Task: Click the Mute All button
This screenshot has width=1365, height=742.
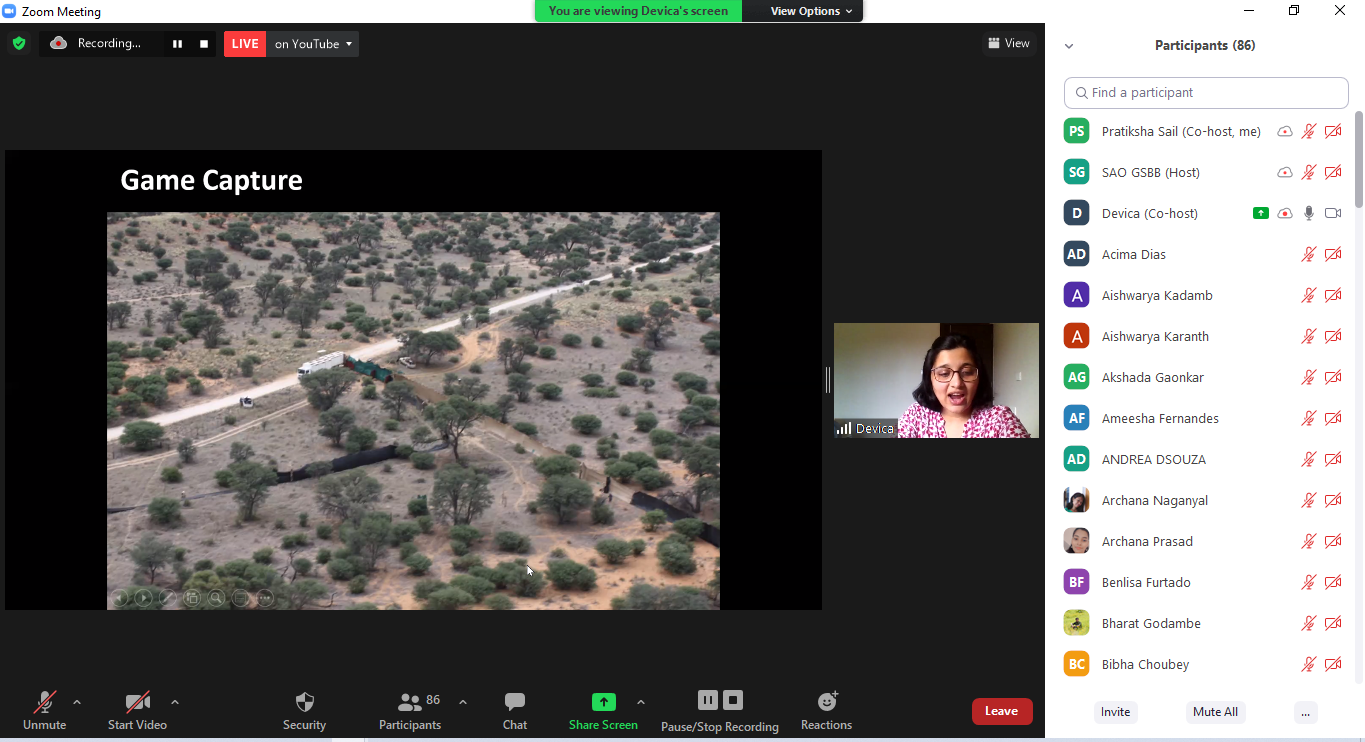Action: pyautogui.click(x=1215, y=712)
